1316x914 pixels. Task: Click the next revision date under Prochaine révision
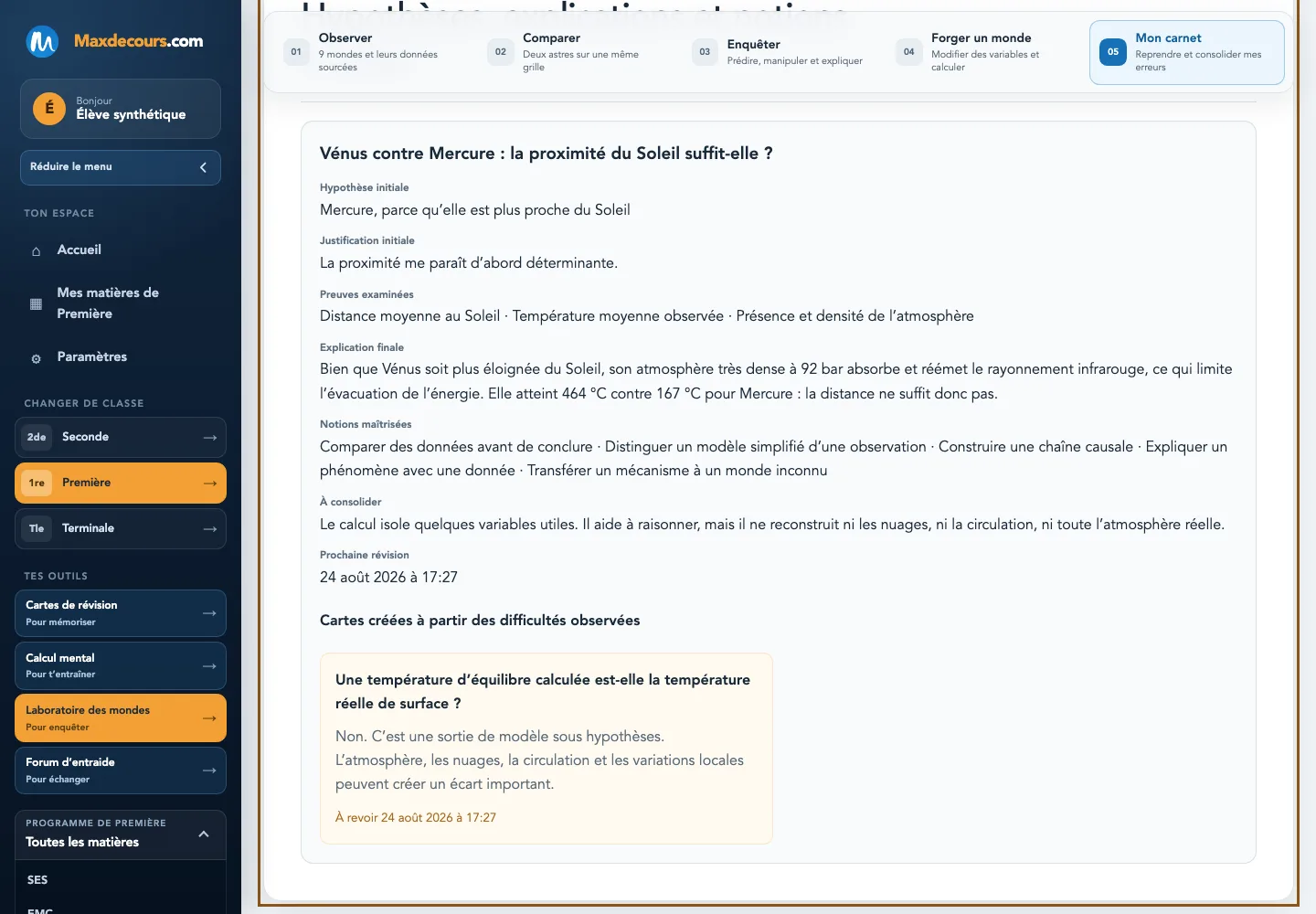tap(388, 578)
